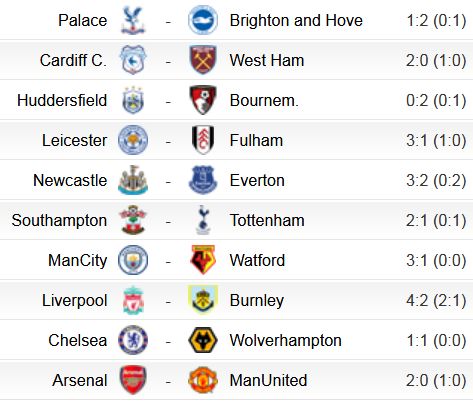Select the Newcastle United crest
The width and height of the screenshot is (473, 402).
(133, 180)
